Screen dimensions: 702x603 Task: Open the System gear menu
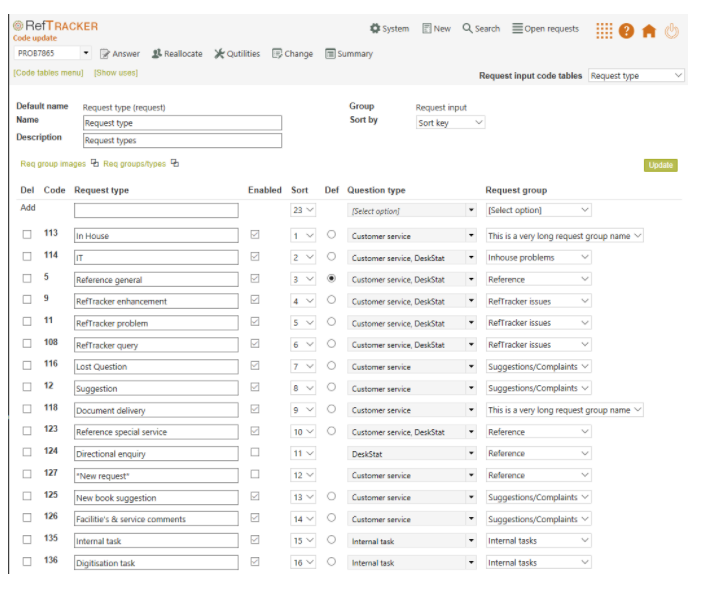point(375,29)
